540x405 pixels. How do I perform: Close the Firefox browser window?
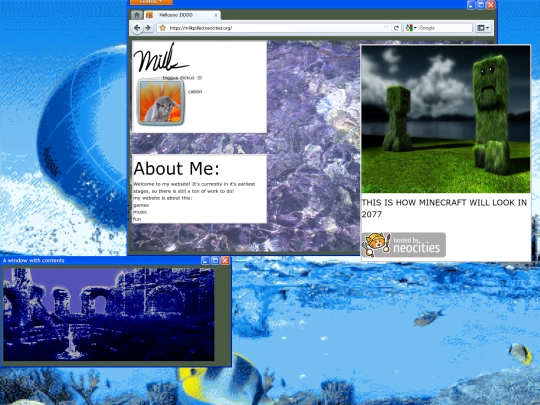click(491, 4)
